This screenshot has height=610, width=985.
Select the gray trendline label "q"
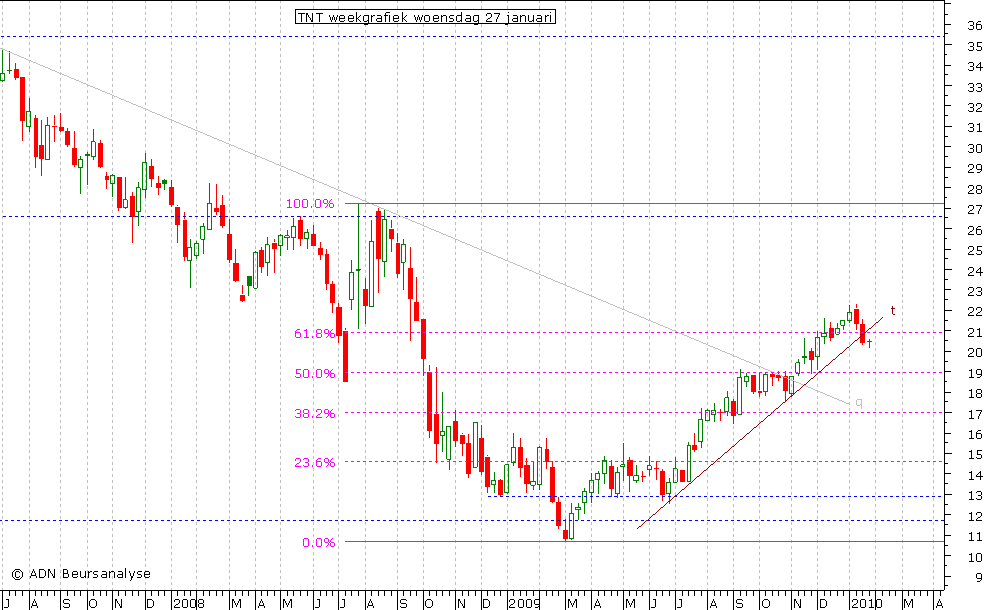[859, 403]
